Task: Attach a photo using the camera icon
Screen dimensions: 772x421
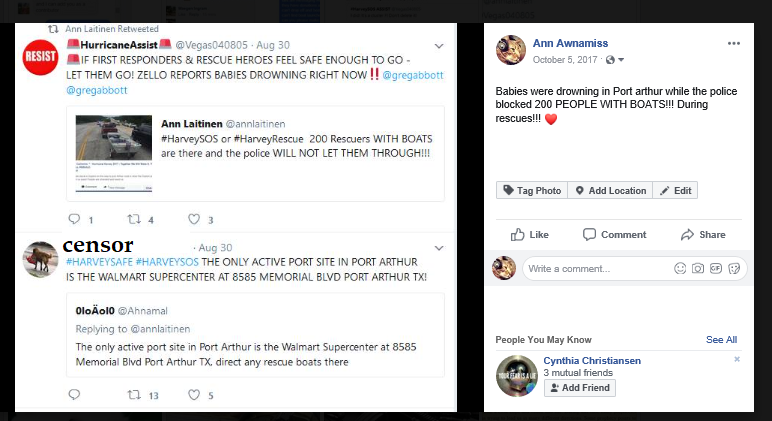Action: pyautogui.click(x=699, y=268)
